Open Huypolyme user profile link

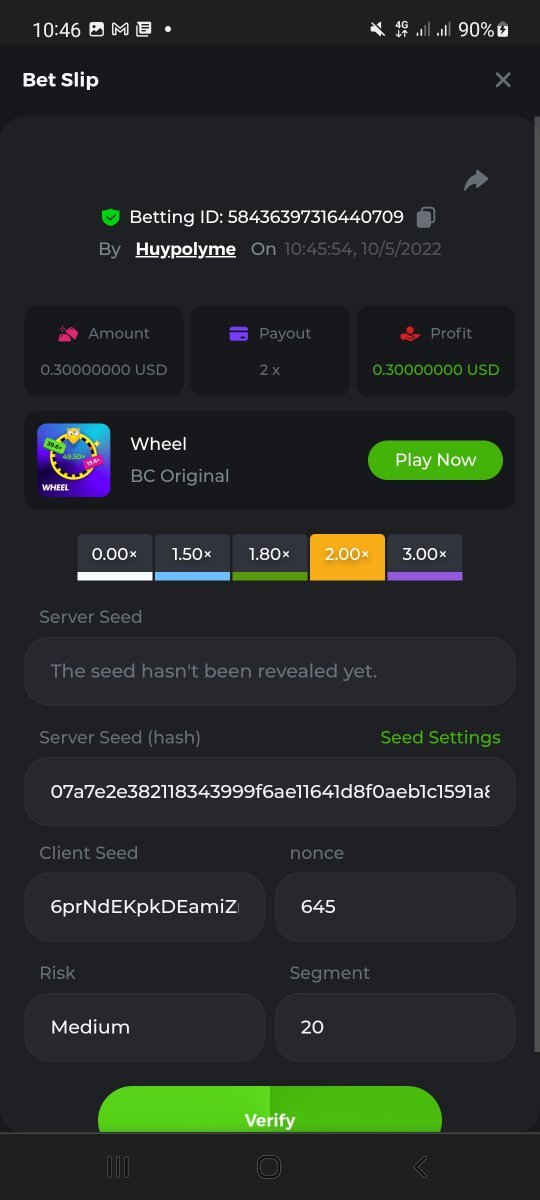tap(186, 249)
